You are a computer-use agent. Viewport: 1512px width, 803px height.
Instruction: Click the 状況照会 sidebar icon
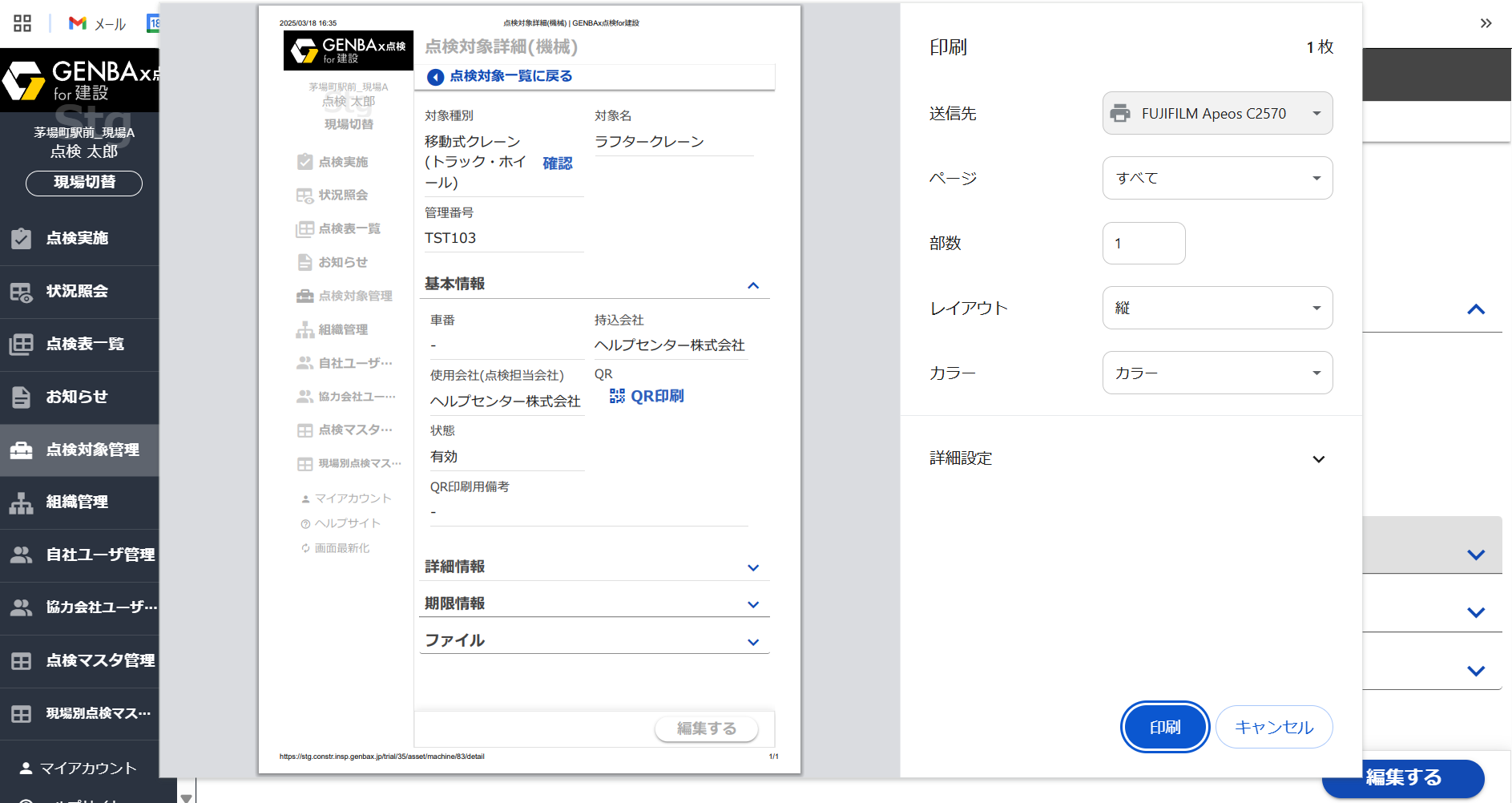[x=22, y=292]
